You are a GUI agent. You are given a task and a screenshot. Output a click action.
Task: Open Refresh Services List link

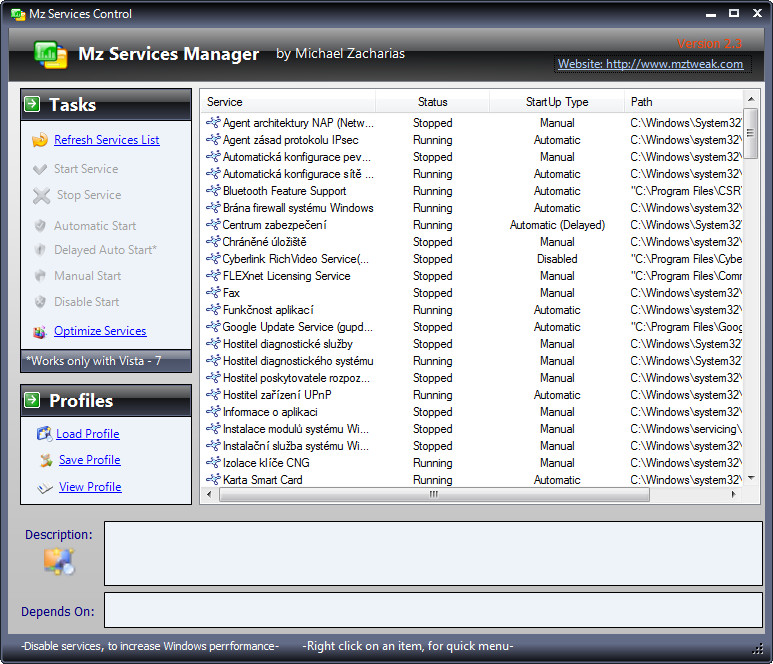click(x=106, y=140)
